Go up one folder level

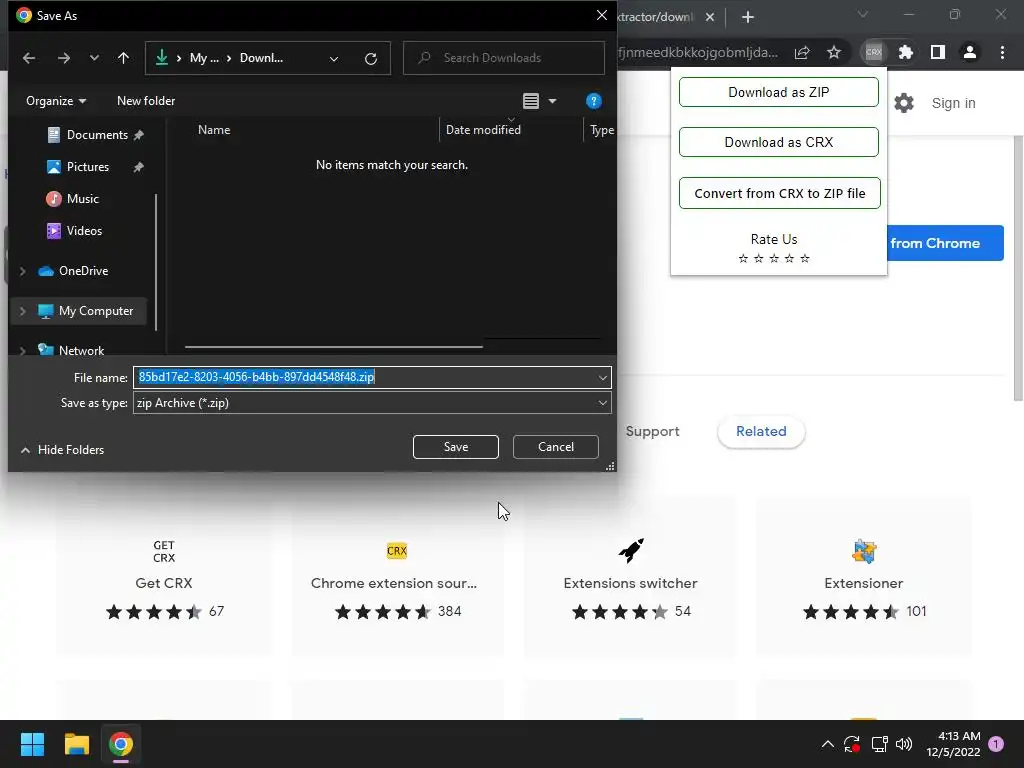[x=123, y=58]
